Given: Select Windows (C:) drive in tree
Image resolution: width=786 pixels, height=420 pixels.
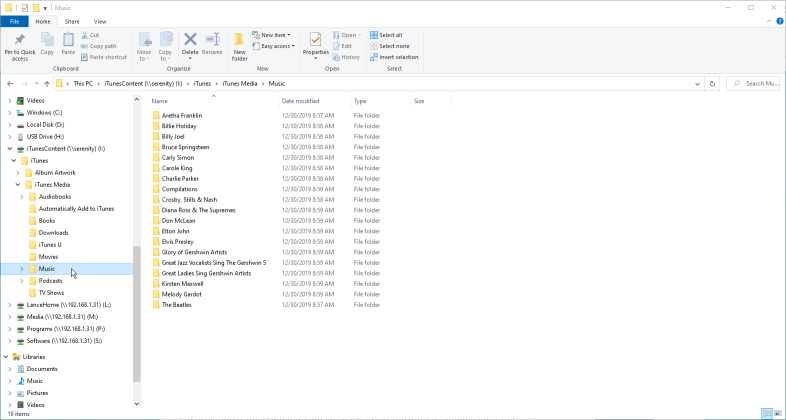Looking at the screenshot, I should 44,113.
